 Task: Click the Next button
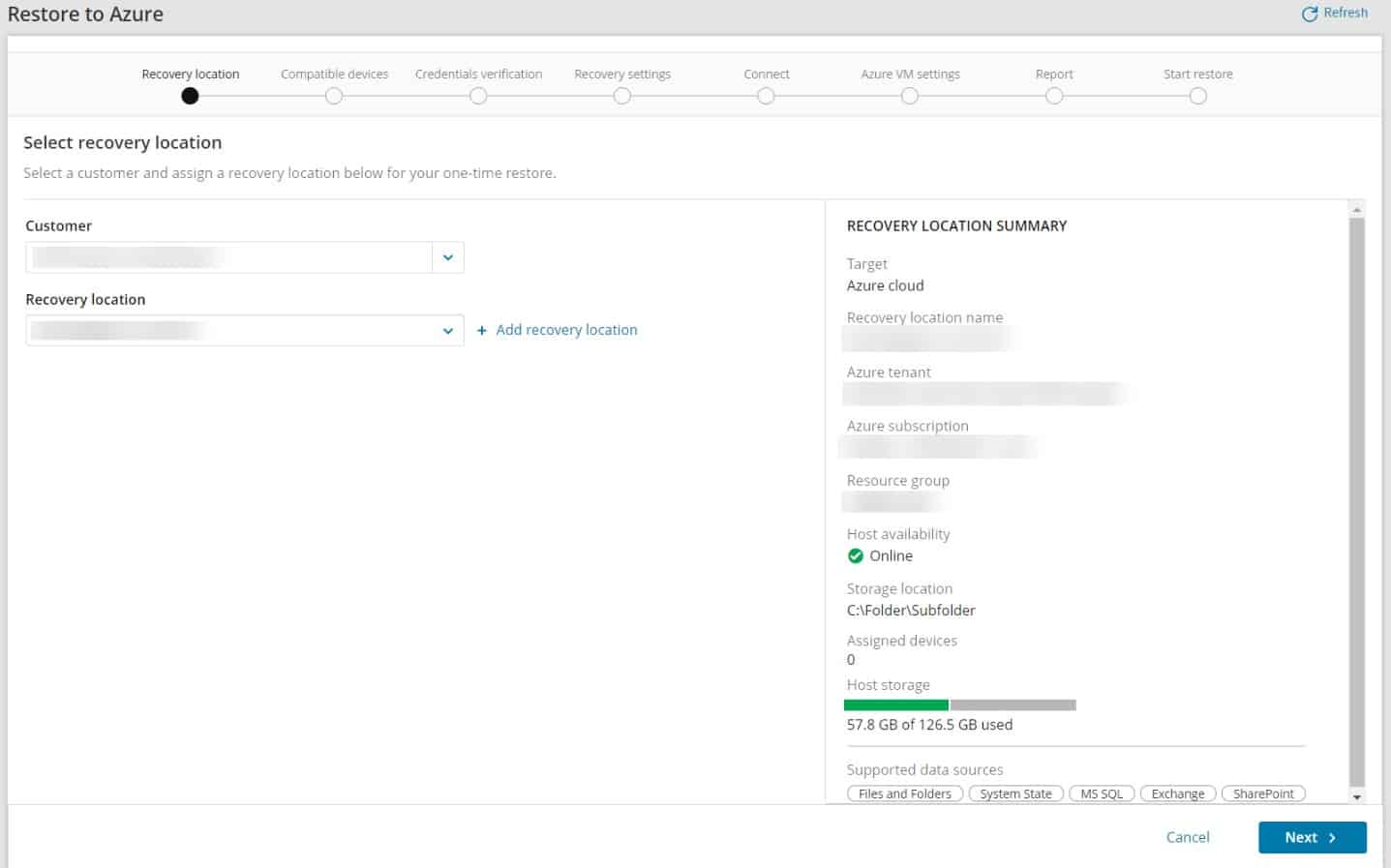click(x=1313, y=837)
